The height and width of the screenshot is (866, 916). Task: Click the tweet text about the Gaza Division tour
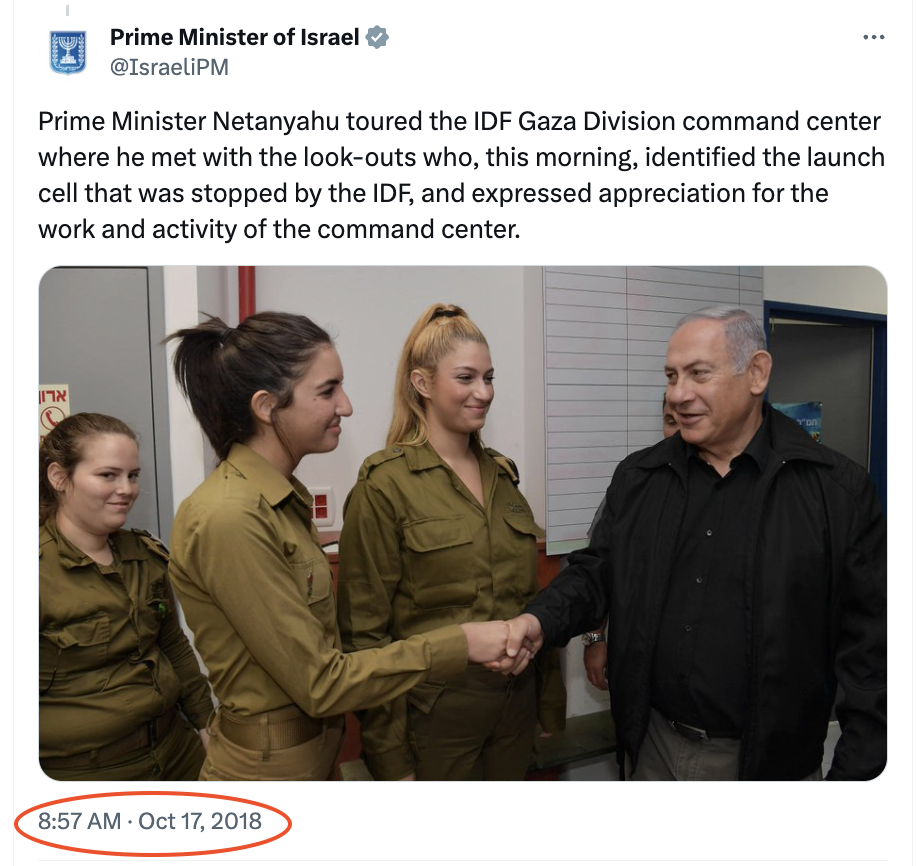coord(462,175)
